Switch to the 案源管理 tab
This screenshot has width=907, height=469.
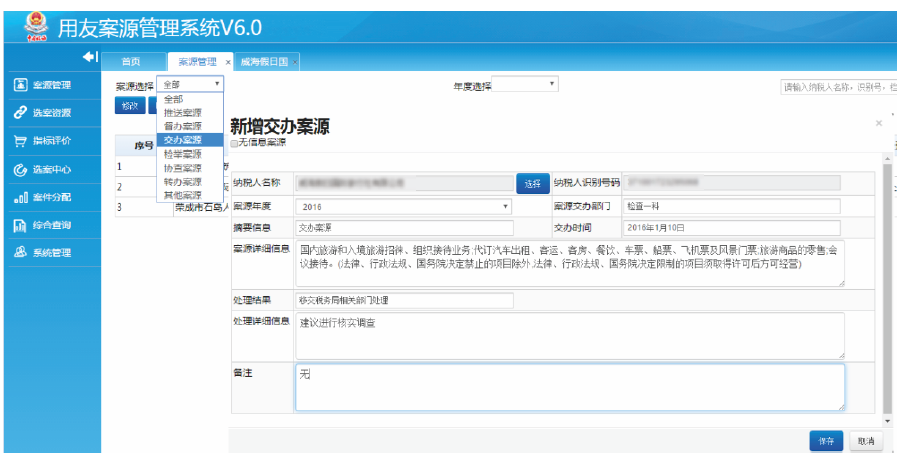(197, 62)
